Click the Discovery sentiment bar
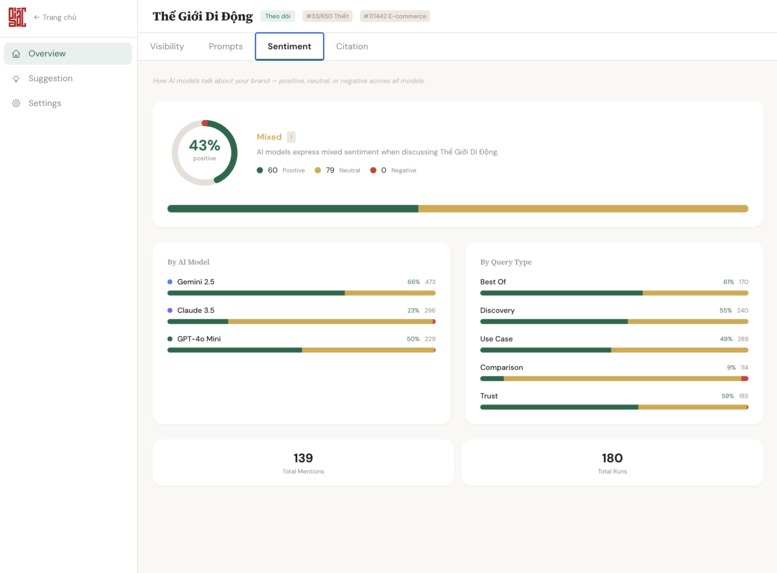The width and height of the screenshot is (777, 573). pyautogui.click(x=614, y=322)
